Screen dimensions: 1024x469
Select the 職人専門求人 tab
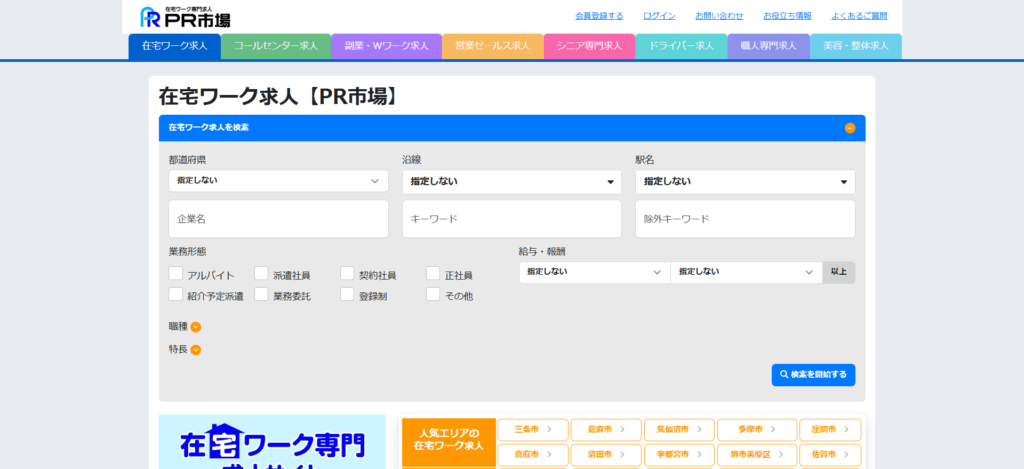tap(769, 46)
